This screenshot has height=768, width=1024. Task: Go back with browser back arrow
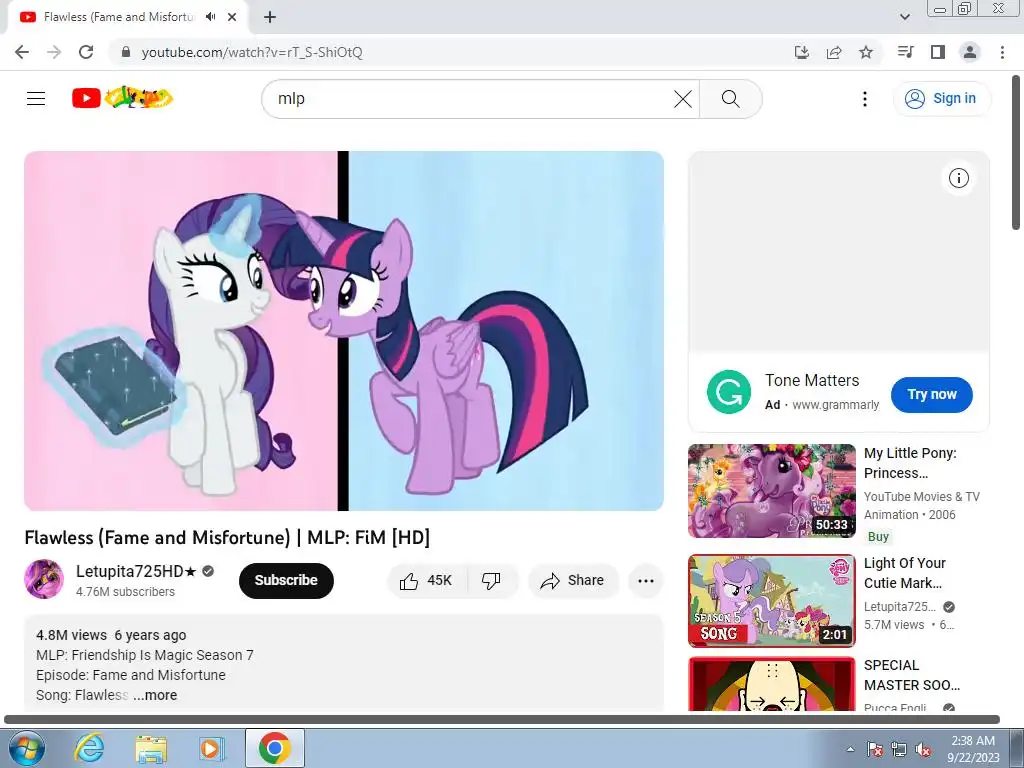tap(22, 52)
